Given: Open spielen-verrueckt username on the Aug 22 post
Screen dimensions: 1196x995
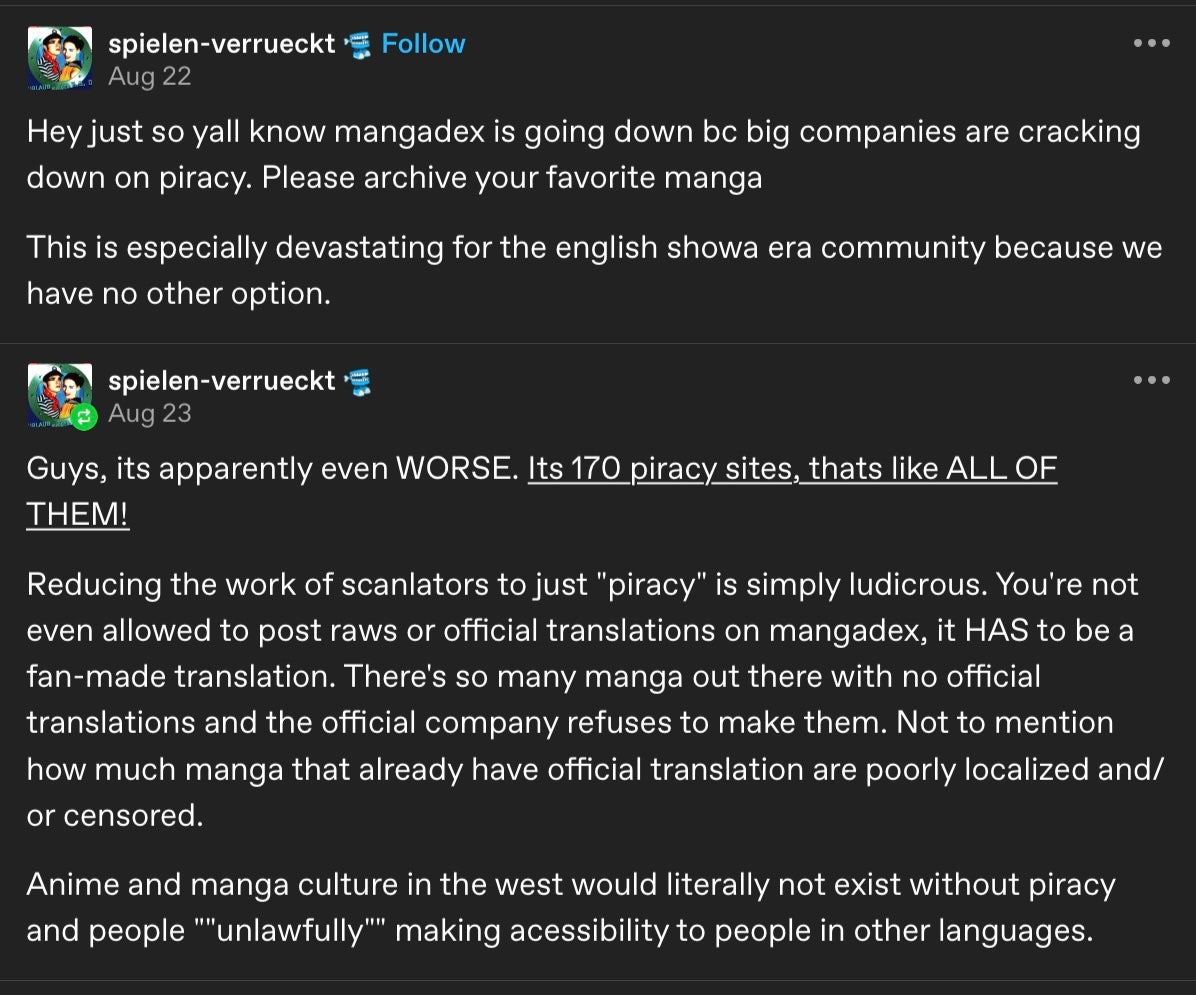Looking at the screenshot, I should [x=221, y=44].
